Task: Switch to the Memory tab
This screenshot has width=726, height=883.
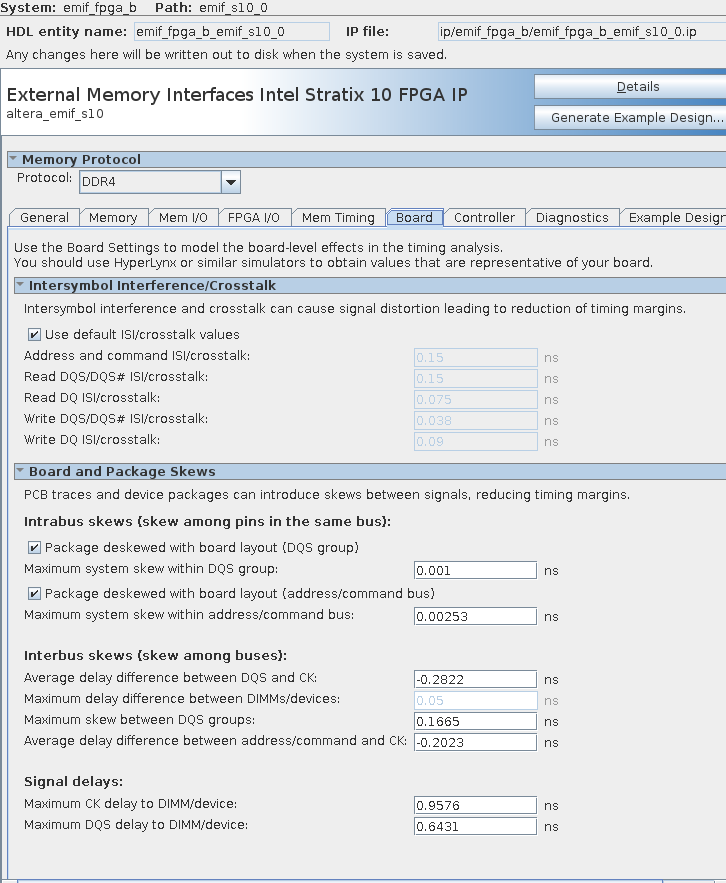Action: pos(113,218)
